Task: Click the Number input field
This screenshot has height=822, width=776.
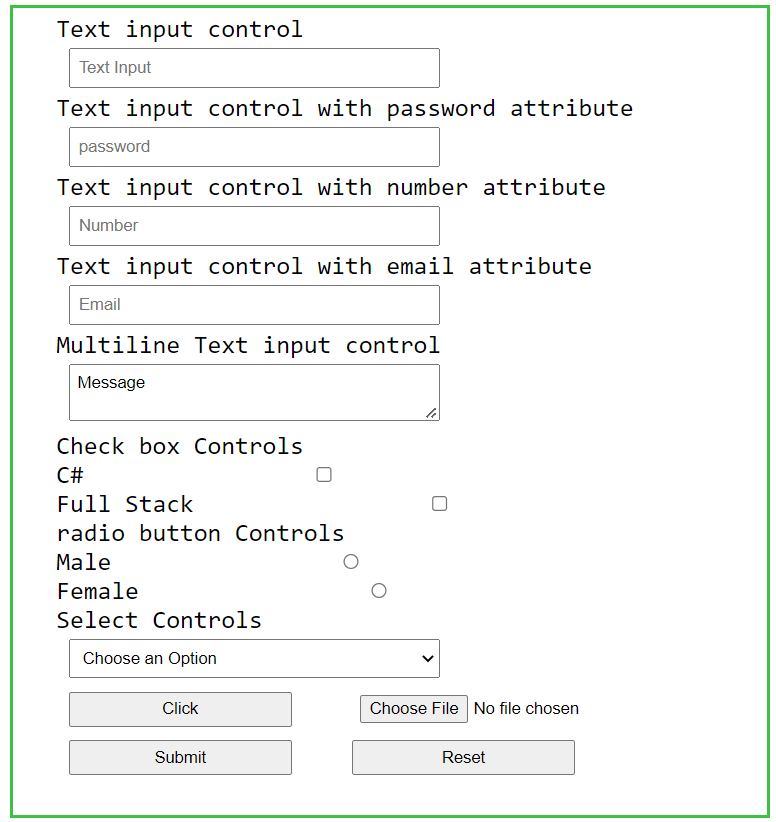Action: [x=254, y=226]
